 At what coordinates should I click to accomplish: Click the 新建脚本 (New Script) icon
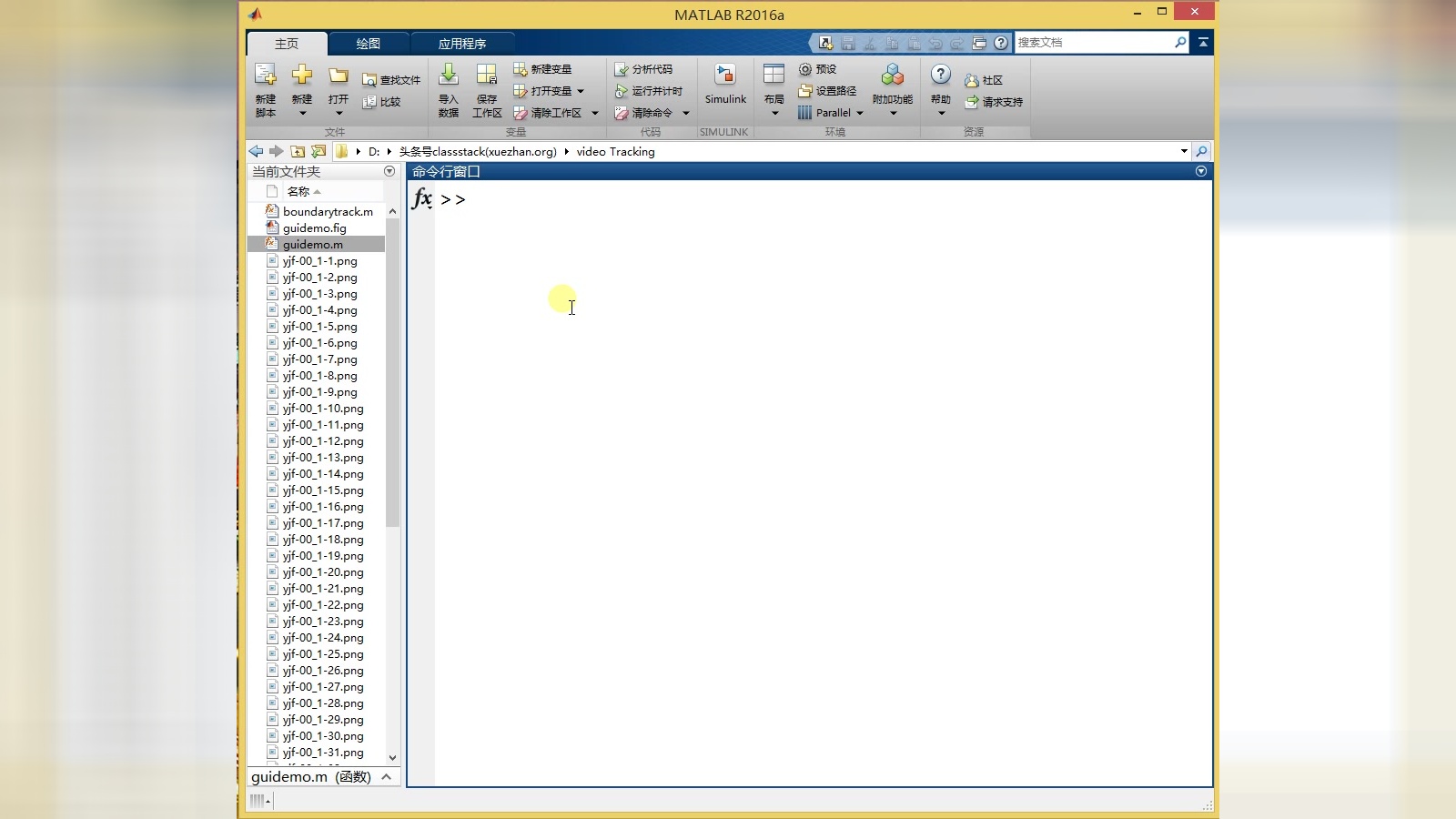pos(265,76)
